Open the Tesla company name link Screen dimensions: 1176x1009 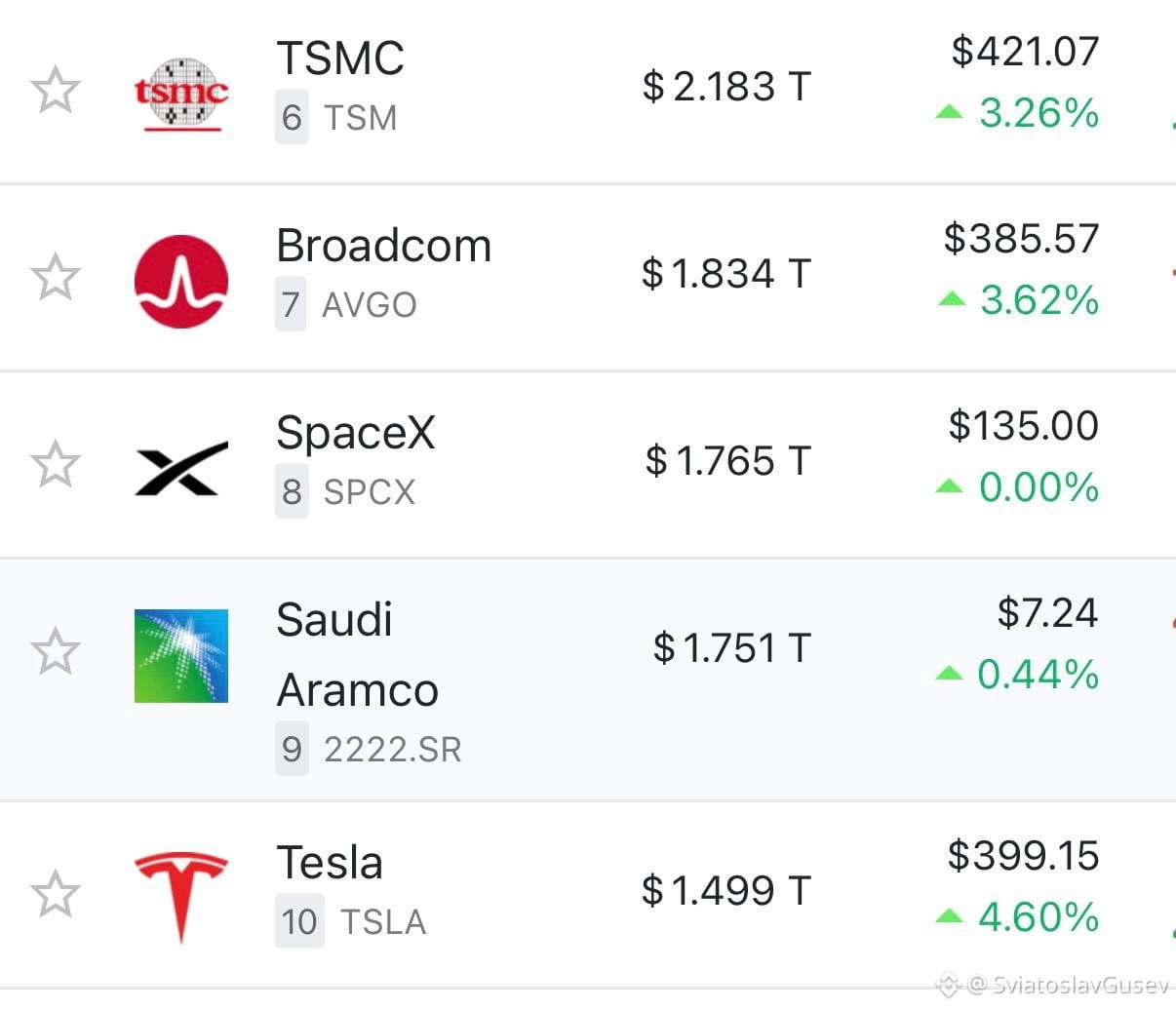click(x=330, y=863)
